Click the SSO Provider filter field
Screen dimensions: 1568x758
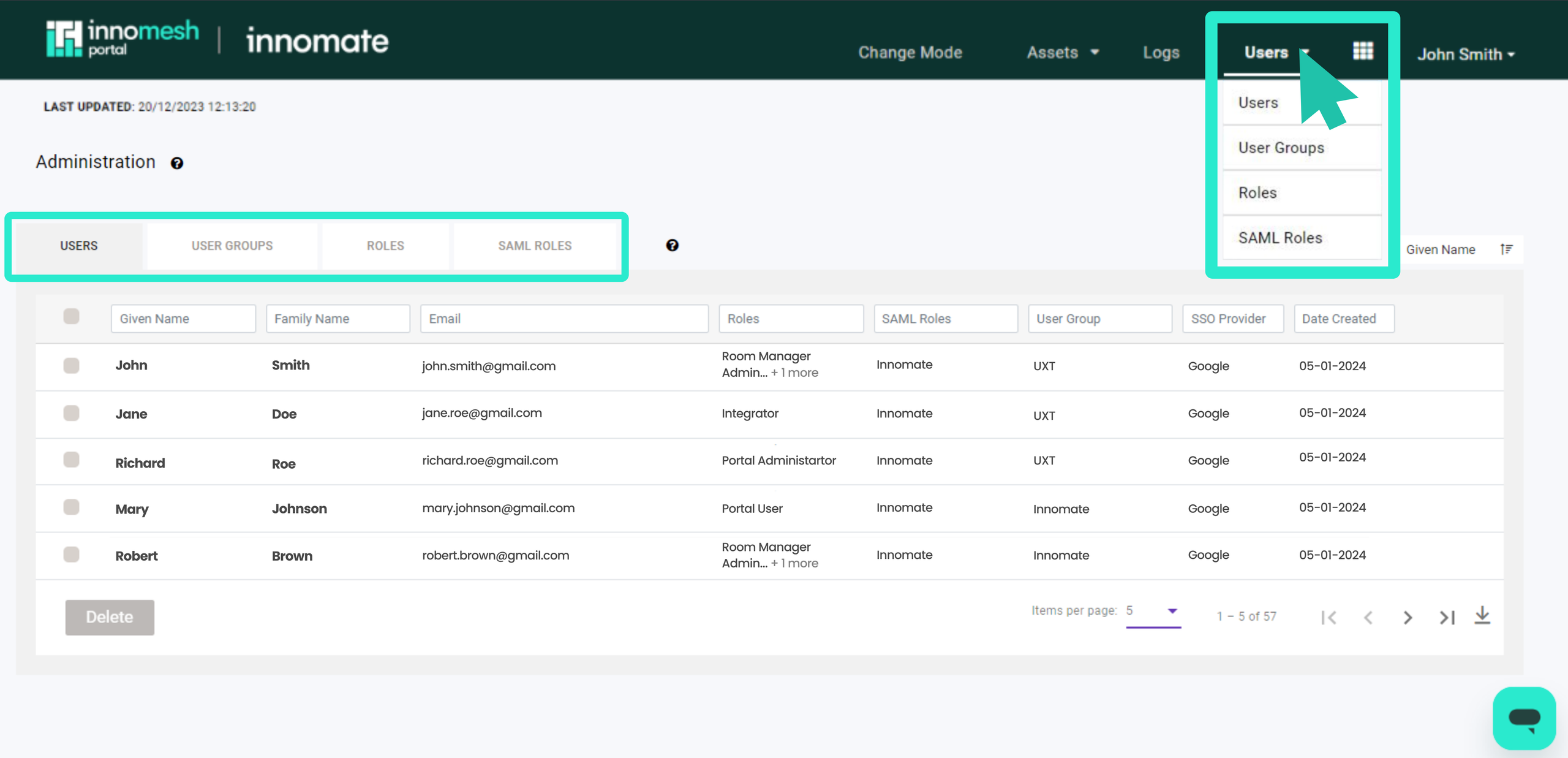pyautogui.click(x=1233, y=319)
